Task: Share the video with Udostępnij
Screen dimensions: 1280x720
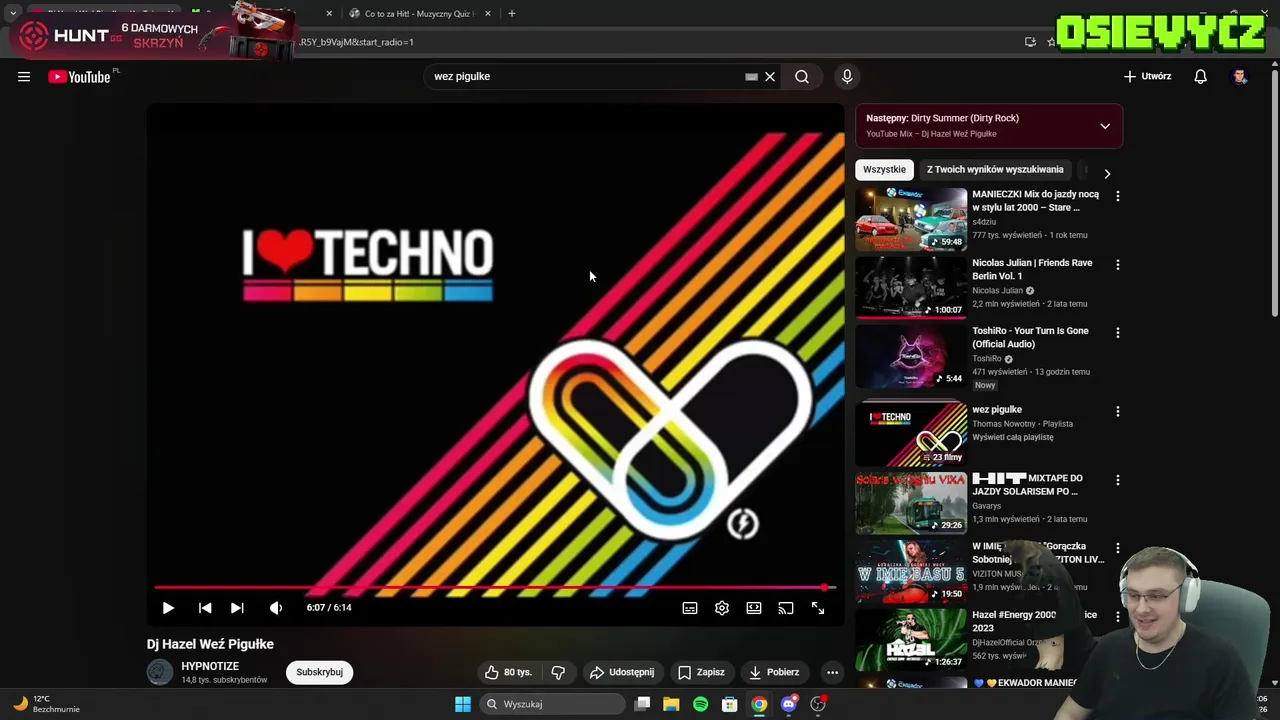Action: (x=622, y=672)
